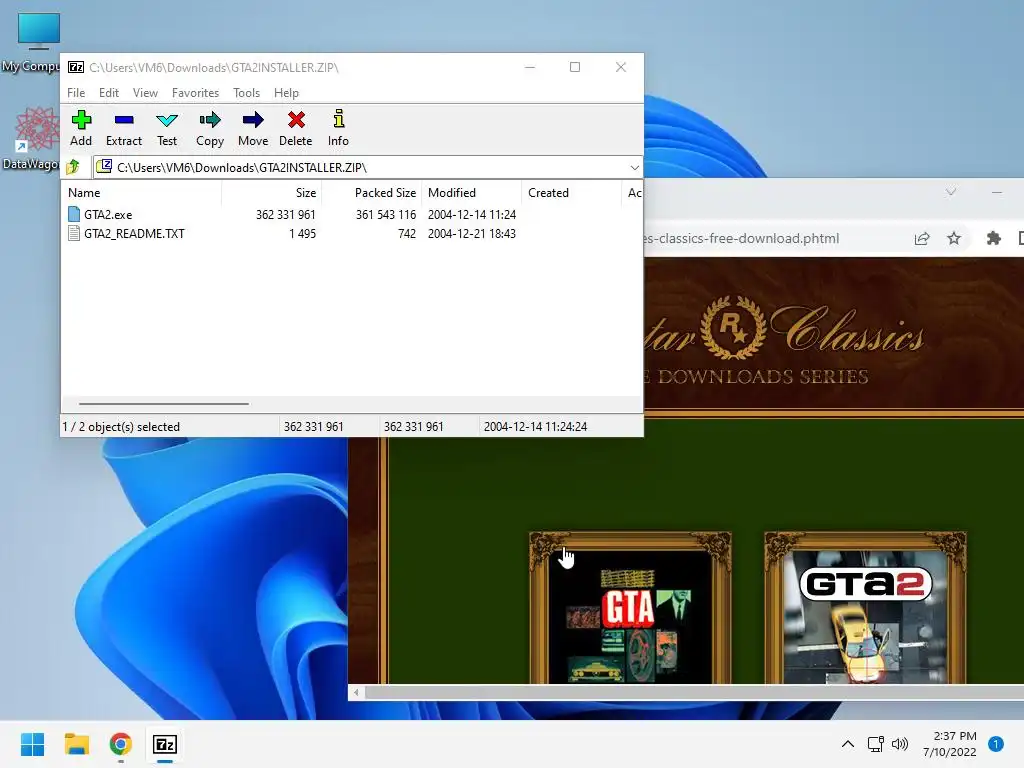
Task: Click the 7-Zip address path field
Action: pyautogui.click(x=367, y=168)
